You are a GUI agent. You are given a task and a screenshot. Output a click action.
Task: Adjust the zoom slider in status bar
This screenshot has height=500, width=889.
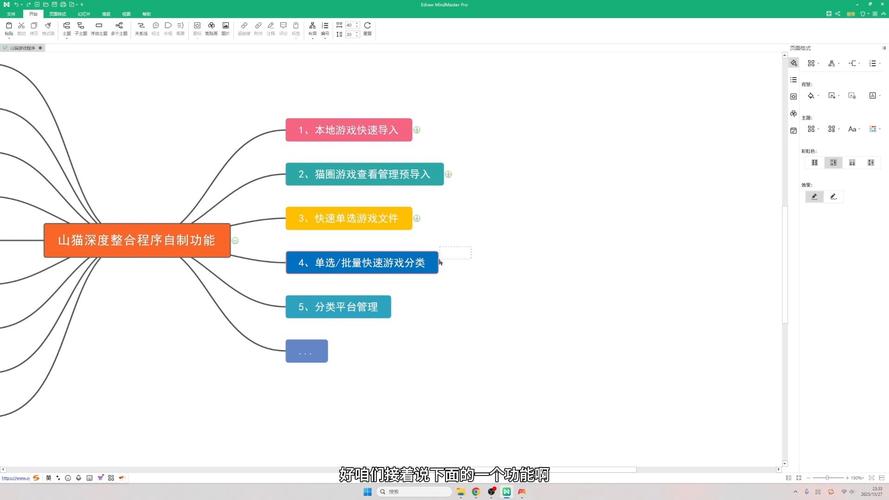click(x=828, y=478)
